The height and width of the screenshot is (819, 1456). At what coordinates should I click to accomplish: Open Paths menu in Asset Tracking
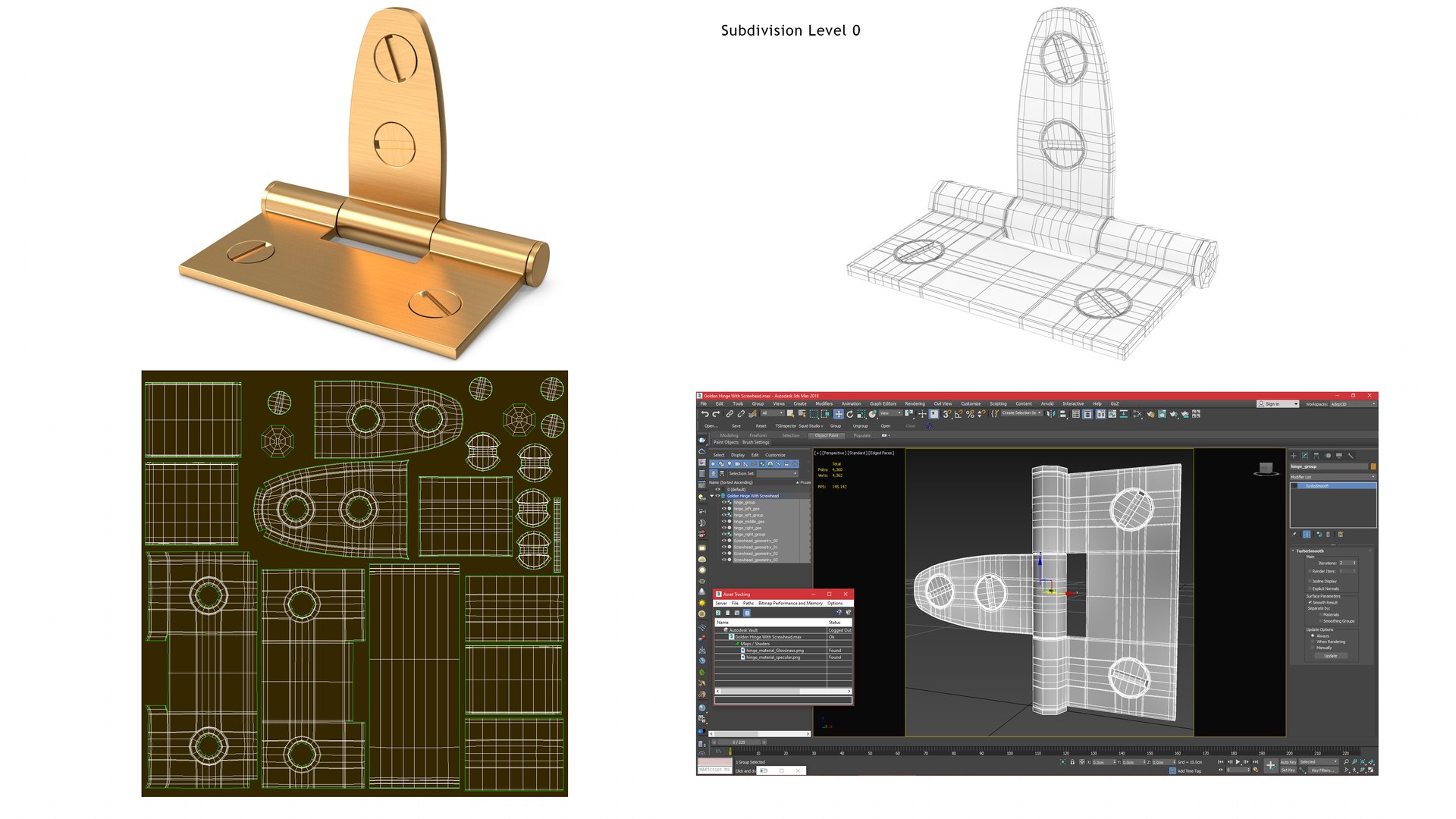(x=748, y=603)
